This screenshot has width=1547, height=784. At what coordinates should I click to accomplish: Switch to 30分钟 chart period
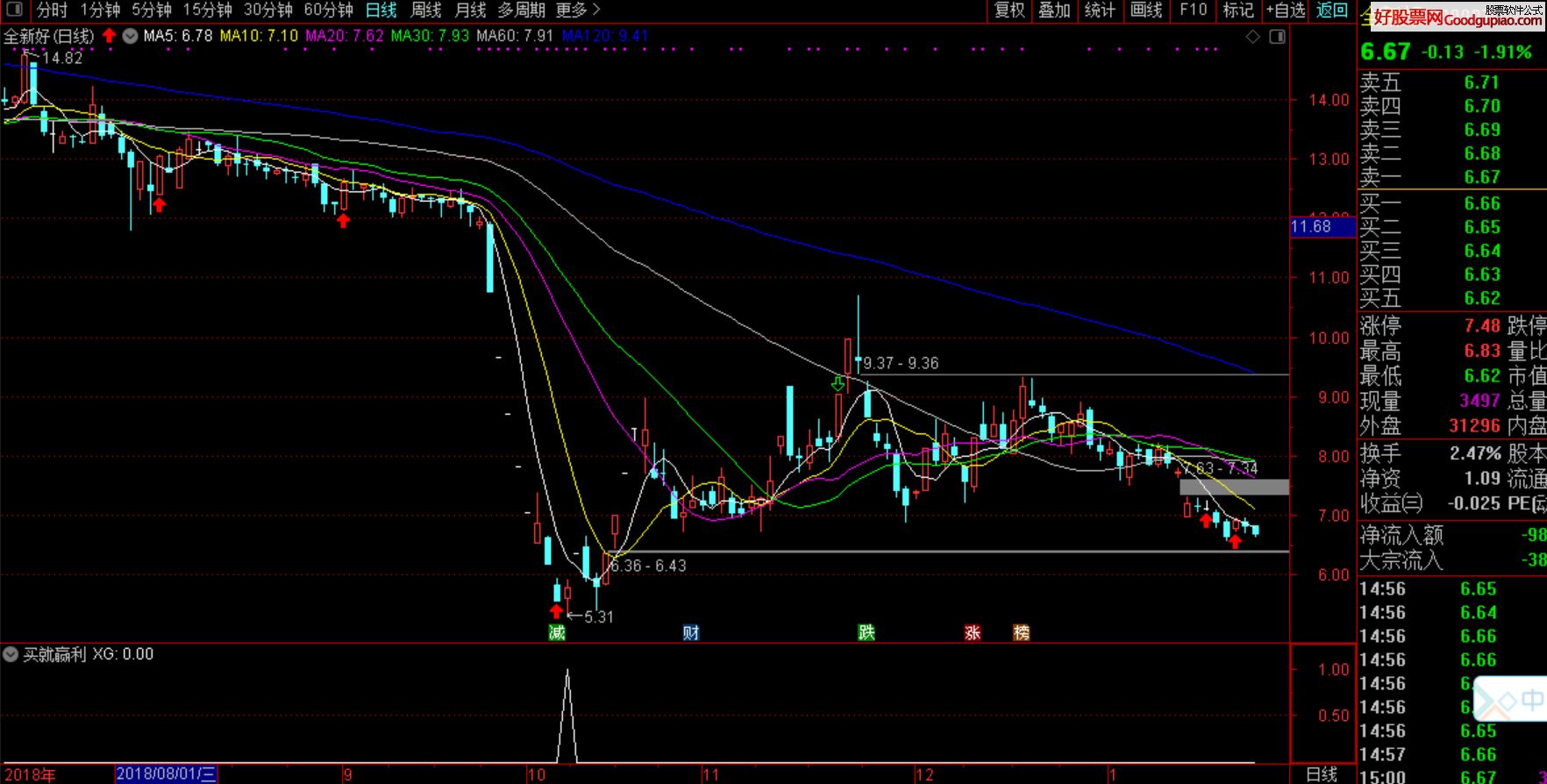click(267, 11)
